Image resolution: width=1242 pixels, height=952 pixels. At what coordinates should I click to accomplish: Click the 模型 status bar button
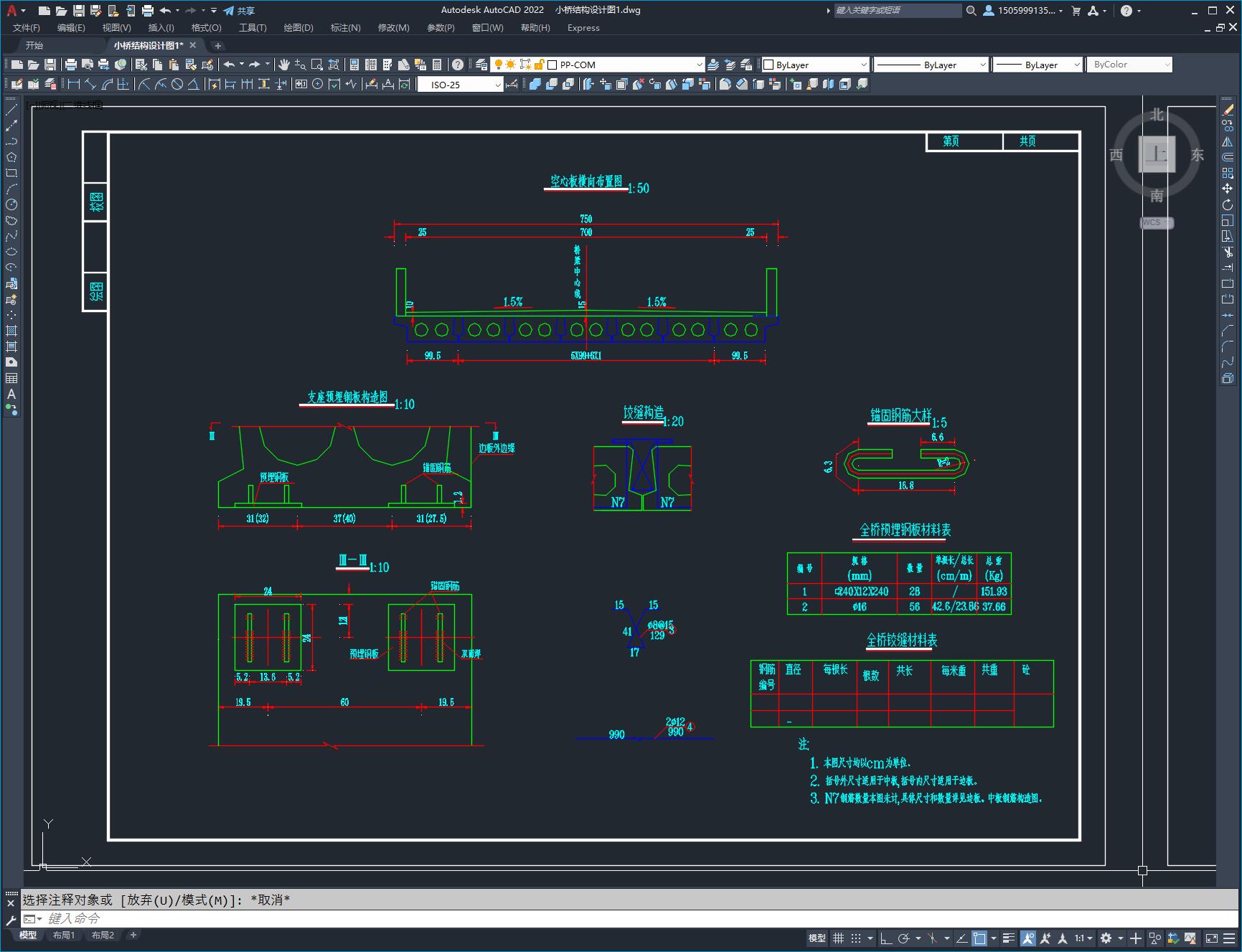(x=817, y=938)
